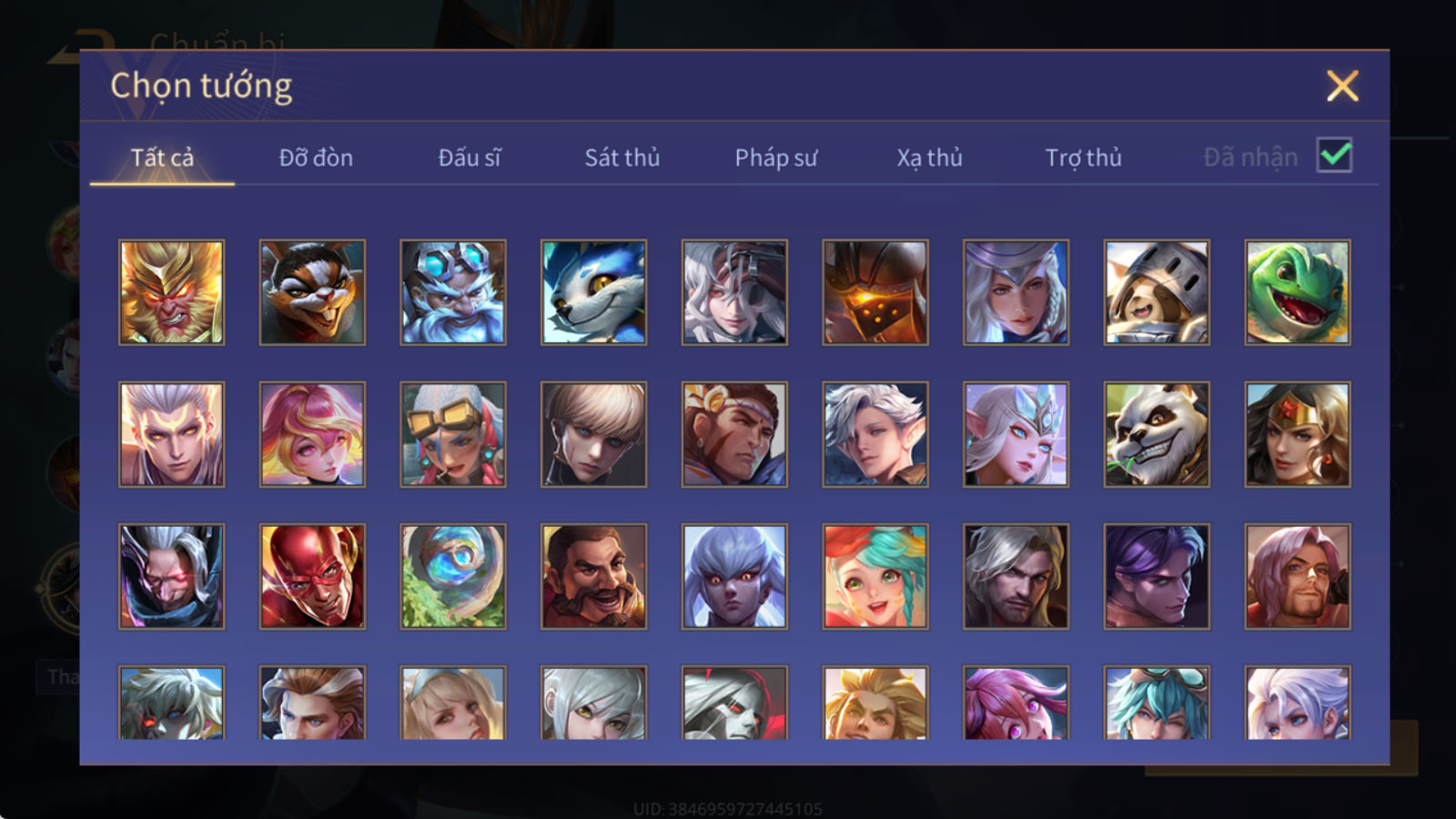This screenshot has height=819, width=1456.
Task: Show the Xạ thủ hero category
Action: click(x=929, y=157)
